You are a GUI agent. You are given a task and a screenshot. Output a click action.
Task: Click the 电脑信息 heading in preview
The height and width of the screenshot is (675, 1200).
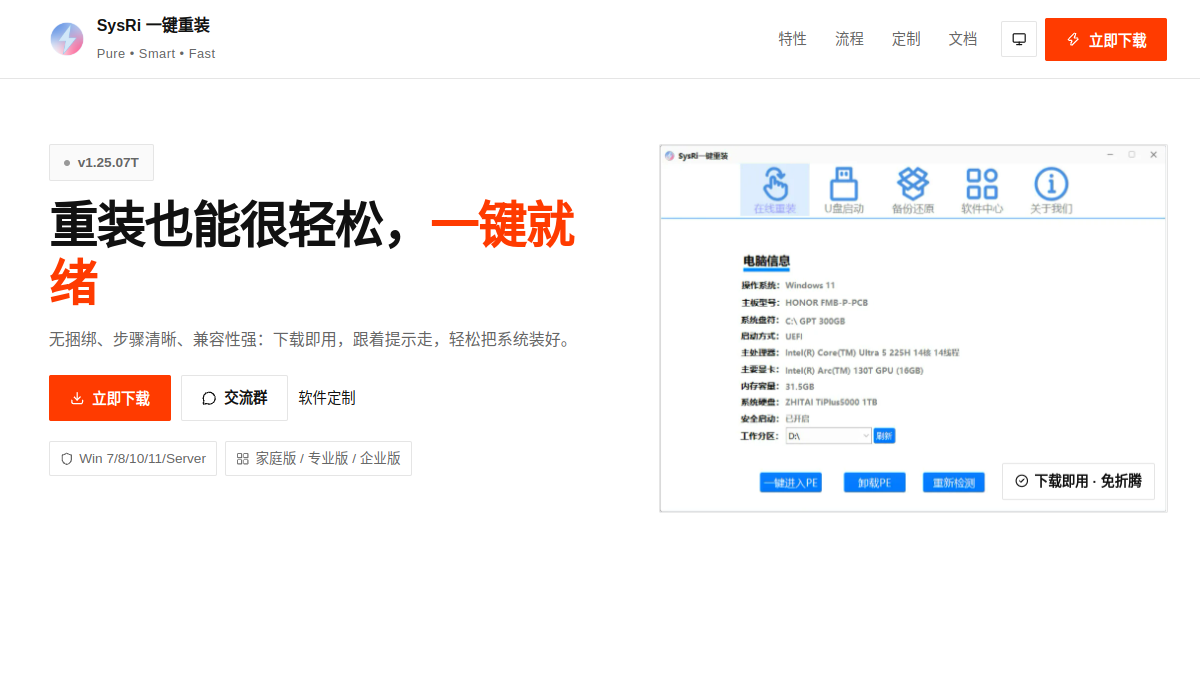(x=767, y=261)
